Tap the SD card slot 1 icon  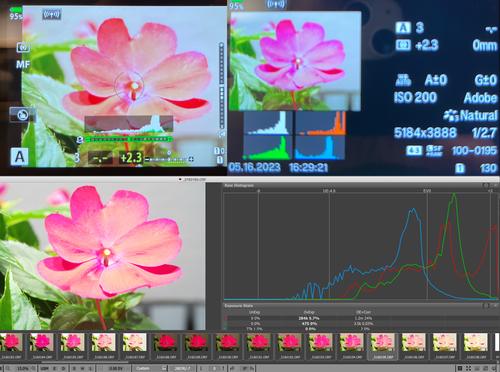(460, 169)
